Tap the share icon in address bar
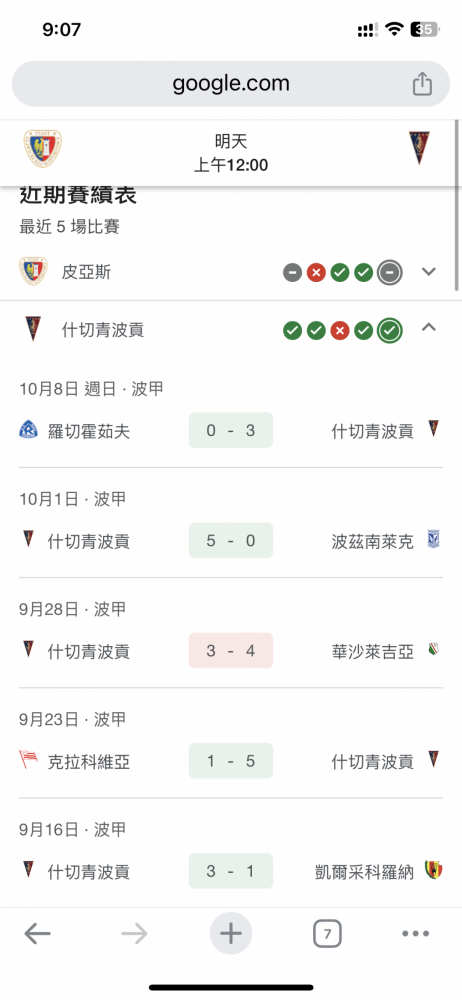 (x=422, y=84)
